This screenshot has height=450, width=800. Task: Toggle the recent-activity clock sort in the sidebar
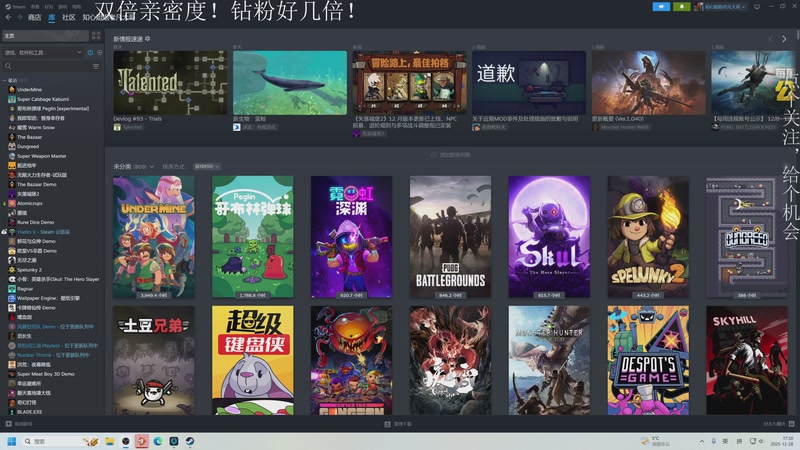(90, 53)
